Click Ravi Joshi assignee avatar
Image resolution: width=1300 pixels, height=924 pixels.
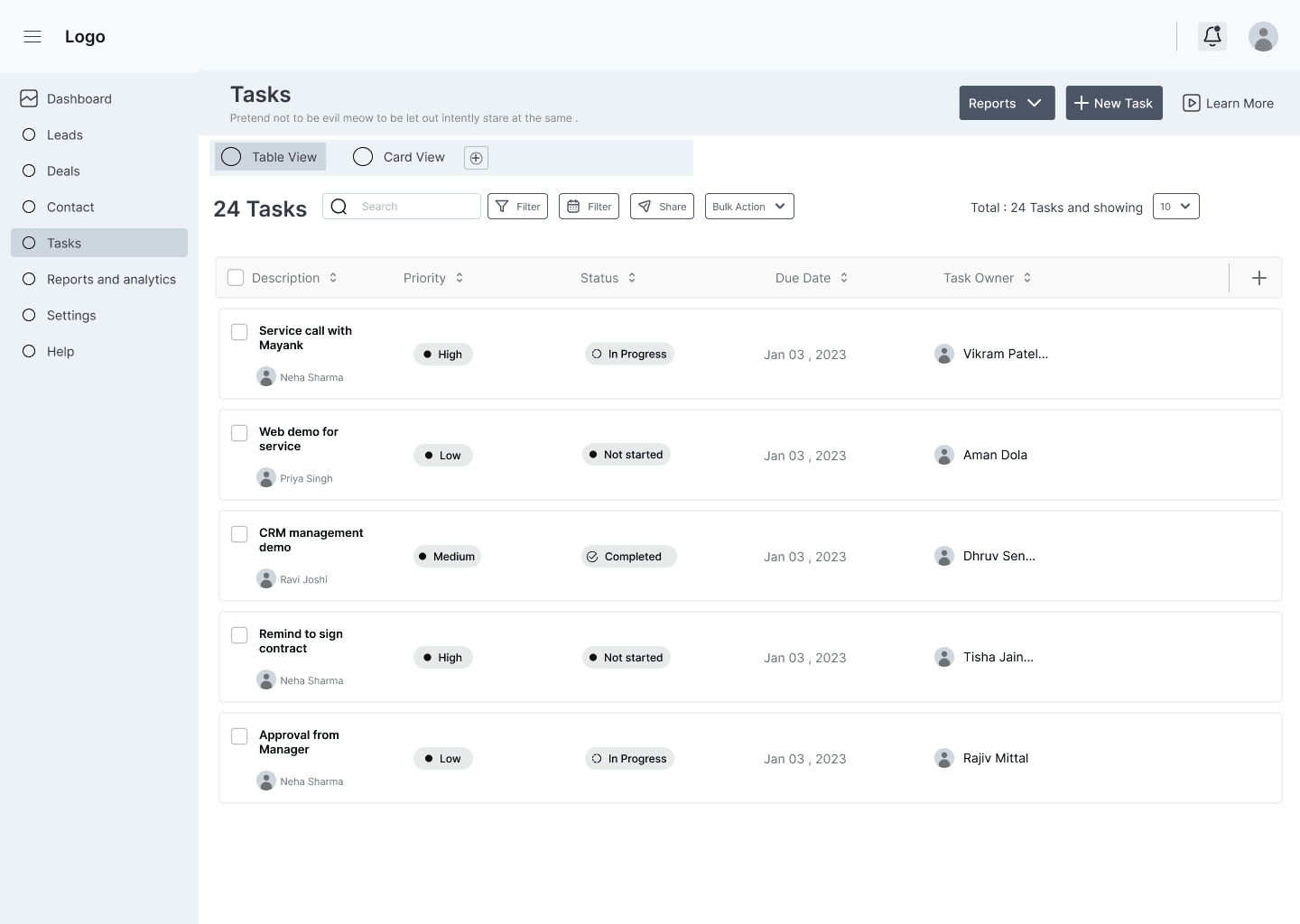pyautogui.click(x=266, y=578)
